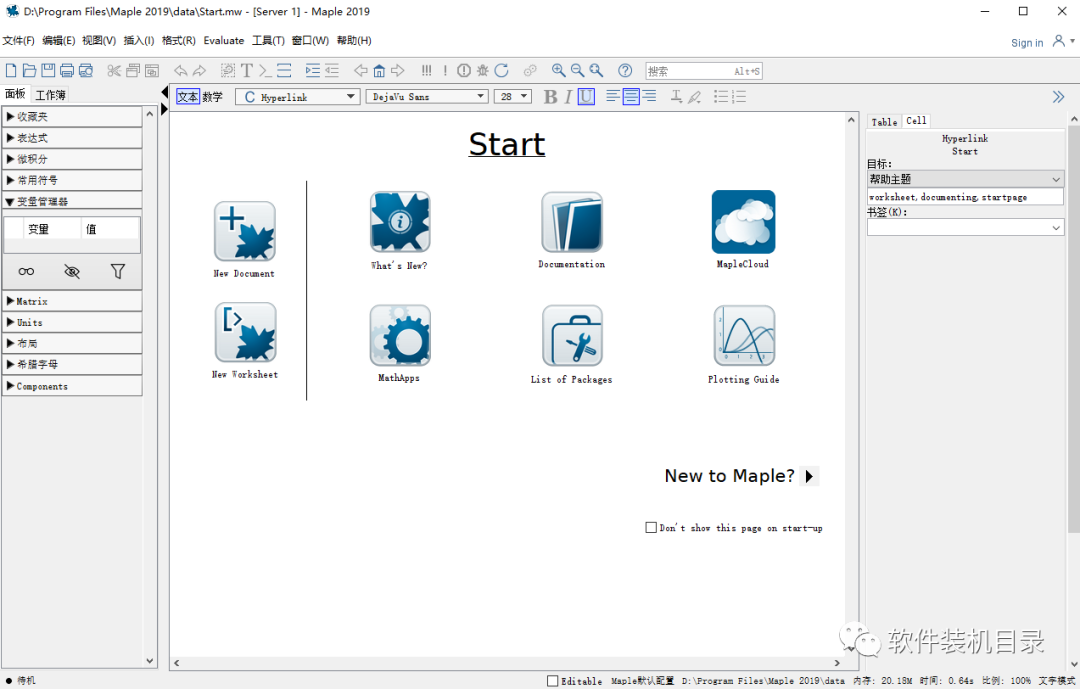This screenshot has height=689, width=1080.
Task: Switch to the 工作簿 tab
Action: coord(50,94)
